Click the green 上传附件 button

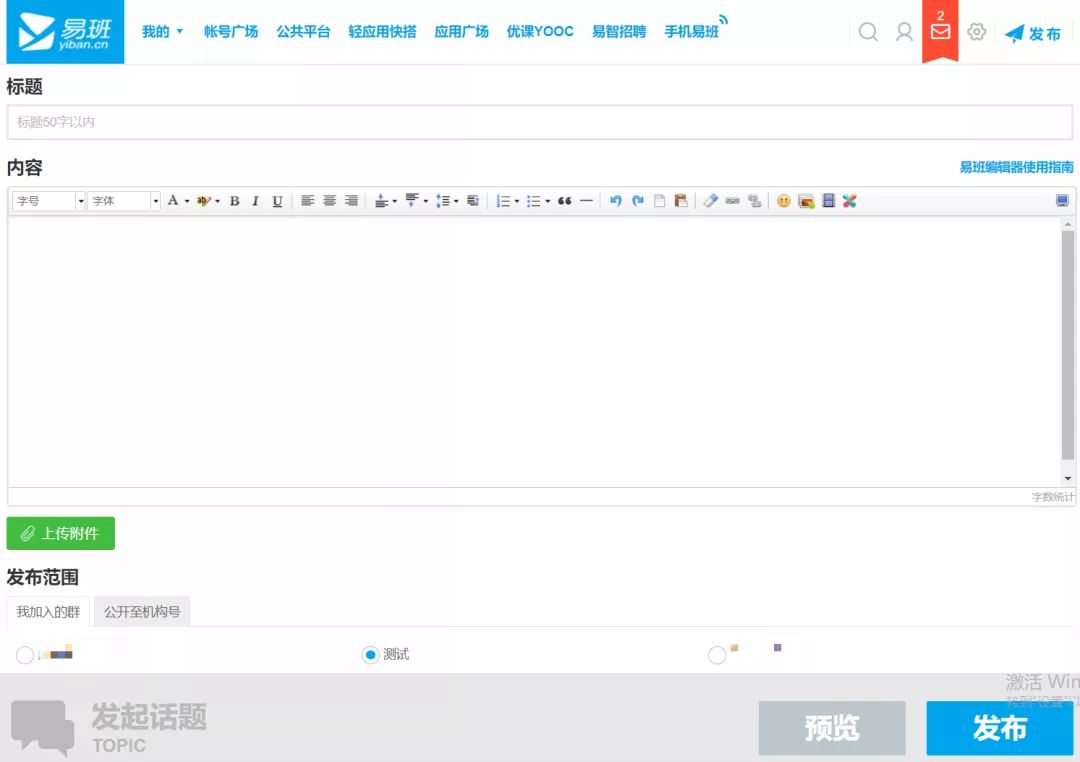point(61,533)
